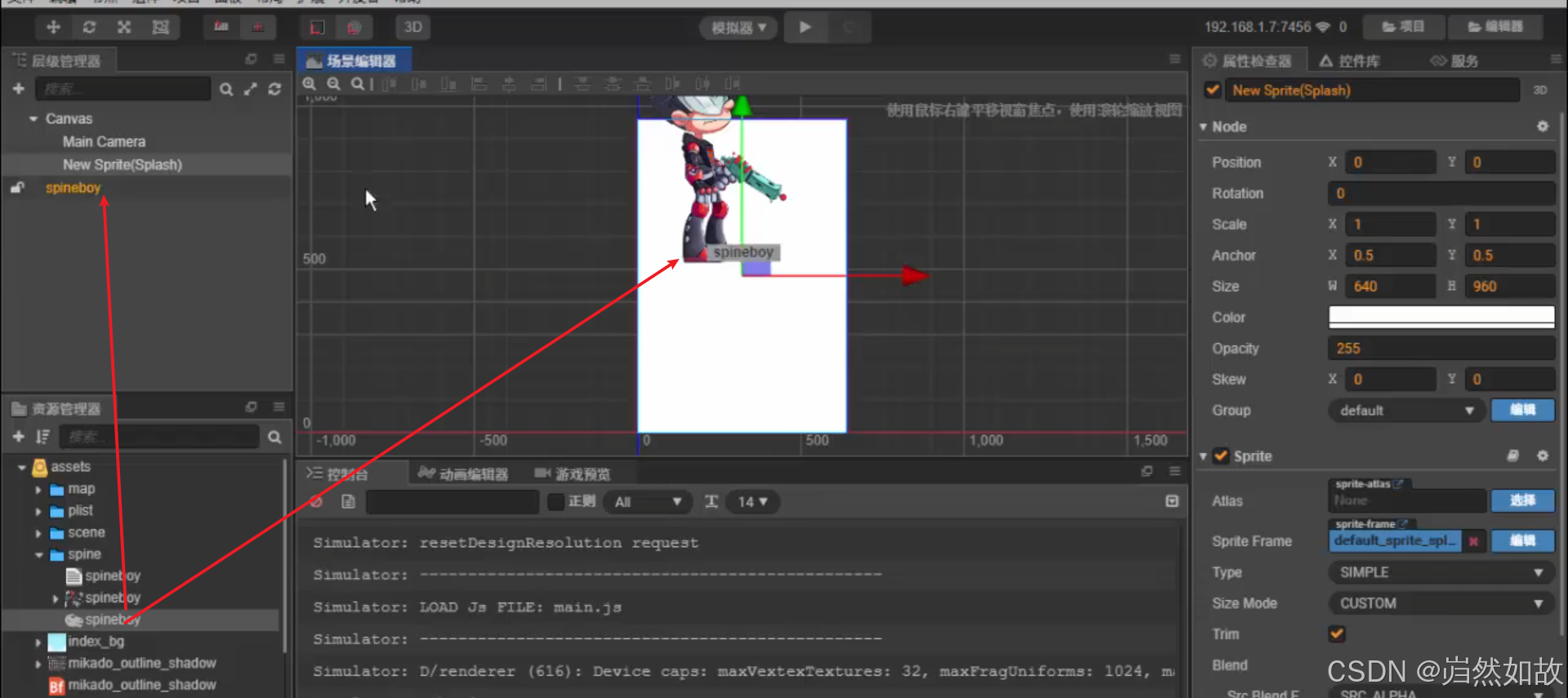Start the preview with play button
This screenshot has width=1568, height=698.
[805, 27]
